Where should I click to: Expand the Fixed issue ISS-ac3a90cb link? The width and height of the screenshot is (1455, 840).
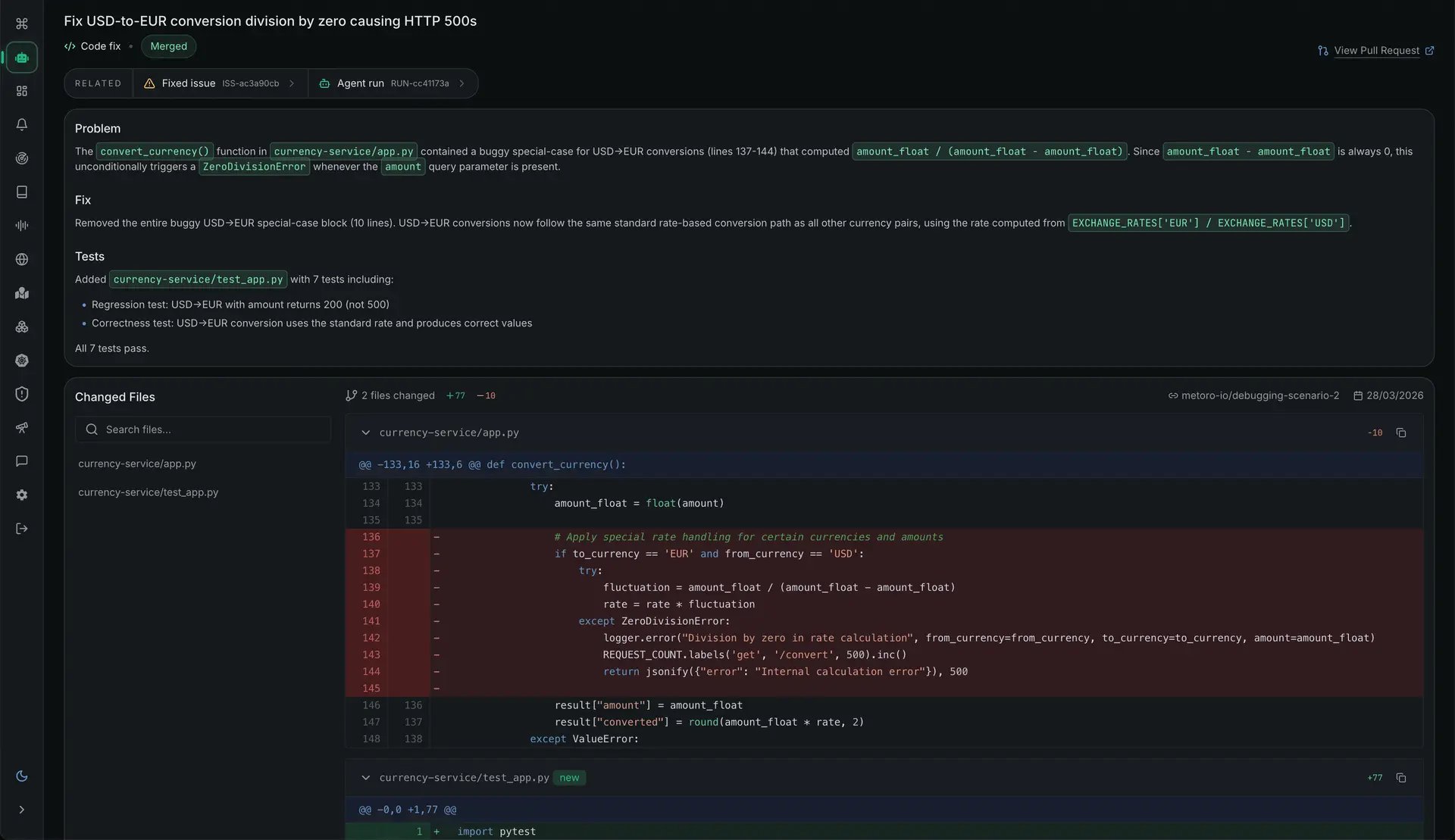point(220,83)
